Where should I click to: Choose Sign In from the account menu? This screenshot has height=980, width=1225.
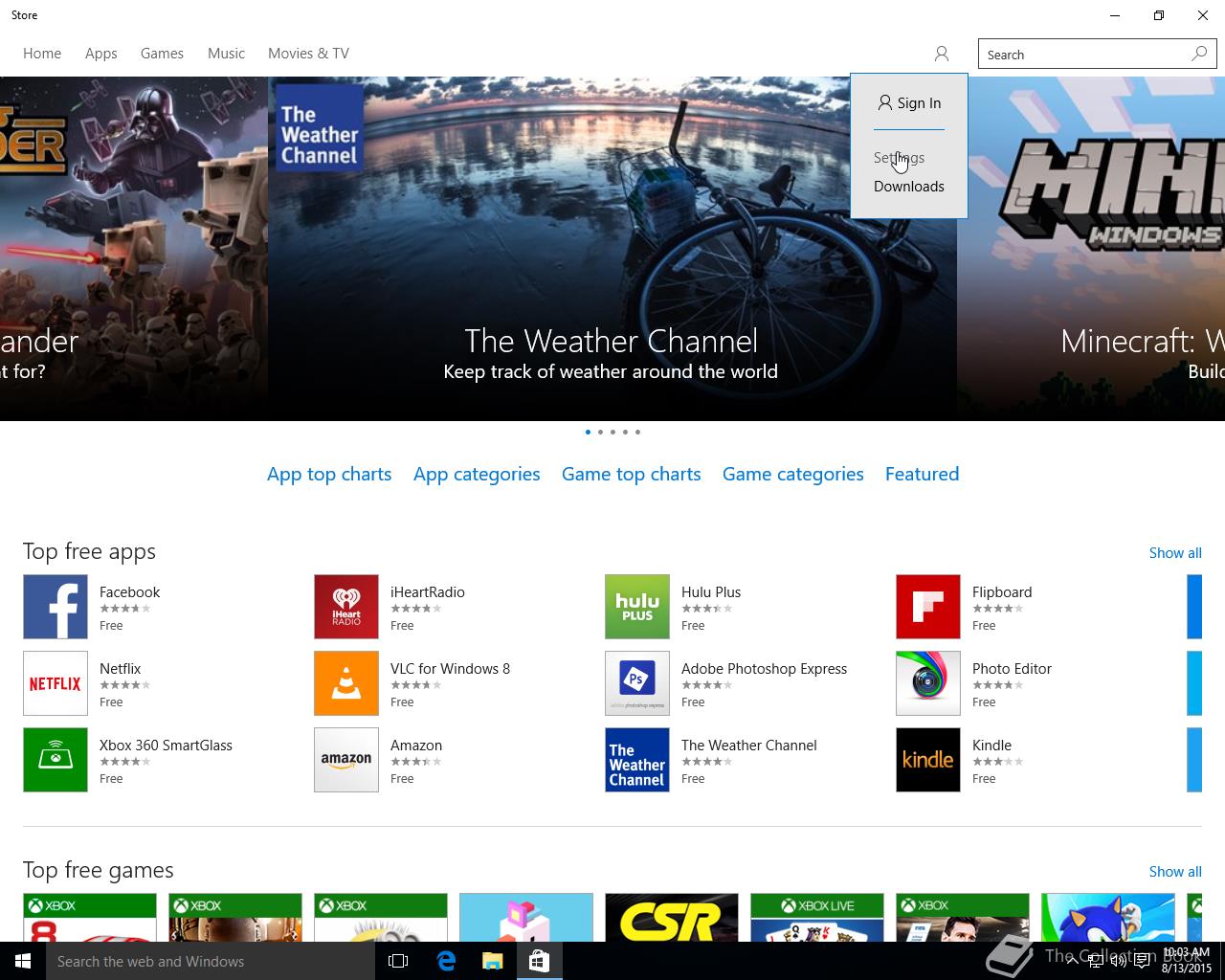pyautogui.click(x=909, y=103)
